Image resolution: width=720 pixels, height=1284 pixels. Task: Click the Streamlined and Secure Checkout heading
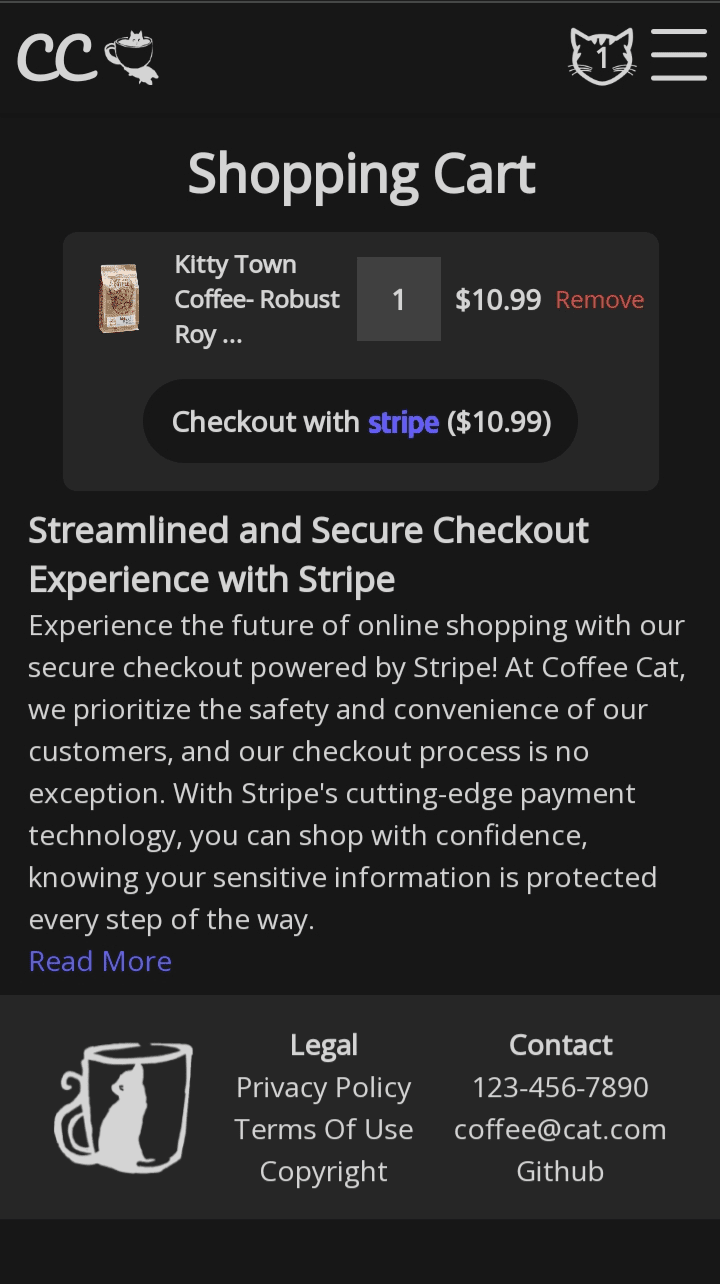pos(308,554)
